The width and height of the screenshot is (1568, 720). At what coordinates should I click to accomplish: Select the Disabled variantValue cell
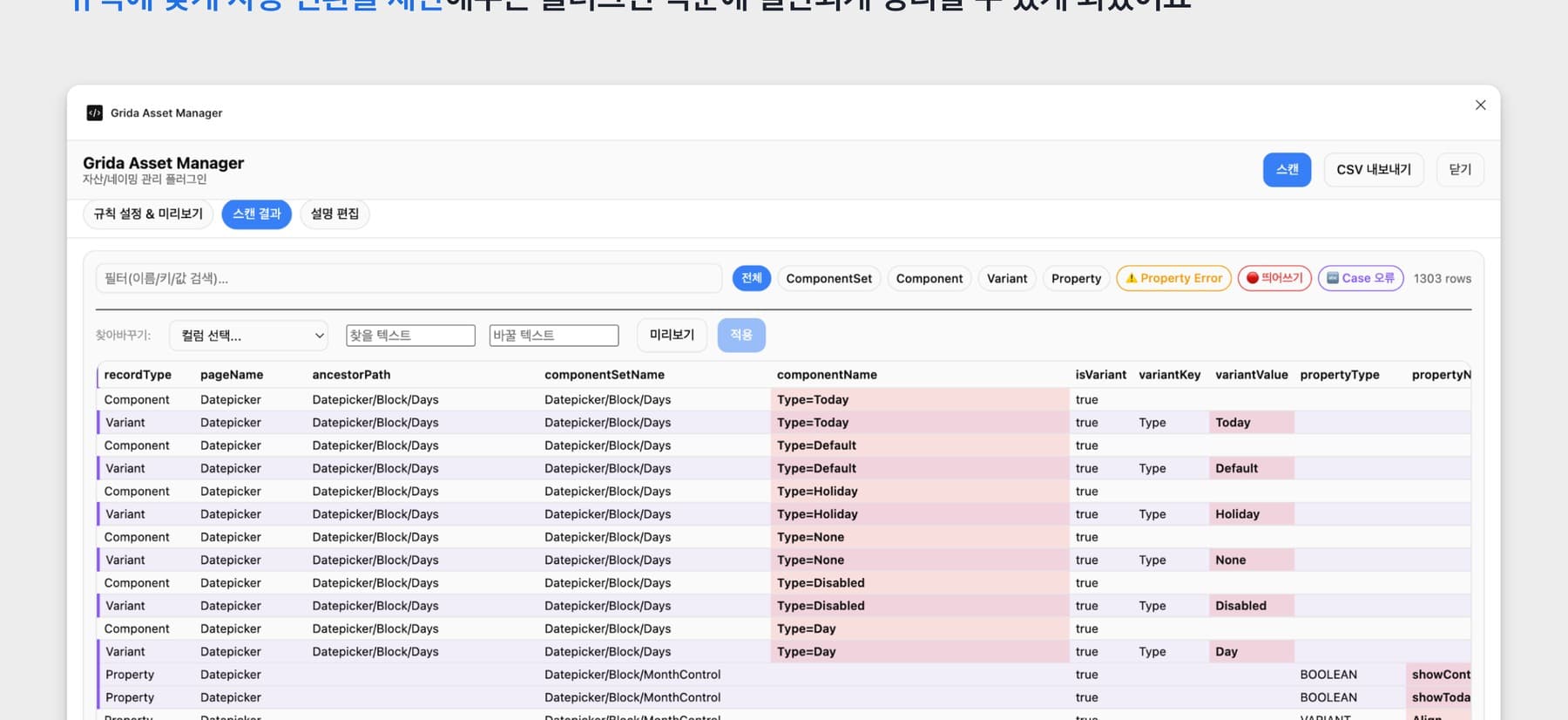point(1252,606)
